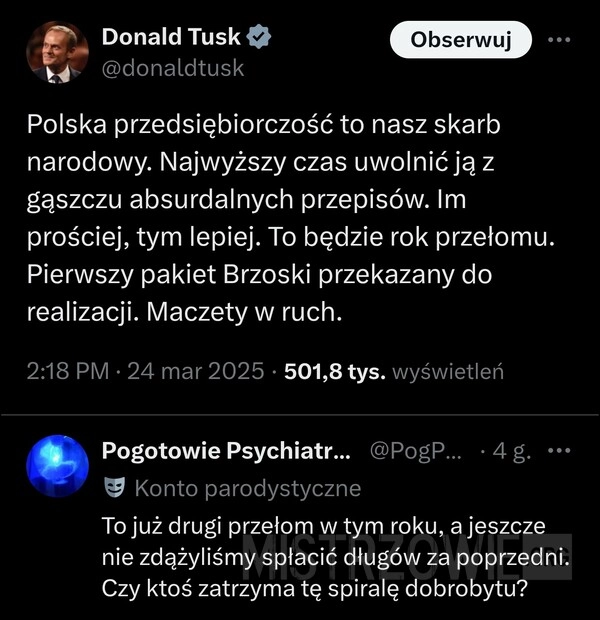Open Pogotowie Psychiatr... profile avatar
Screen dimensions: 600x620
(x=57, y=466)
